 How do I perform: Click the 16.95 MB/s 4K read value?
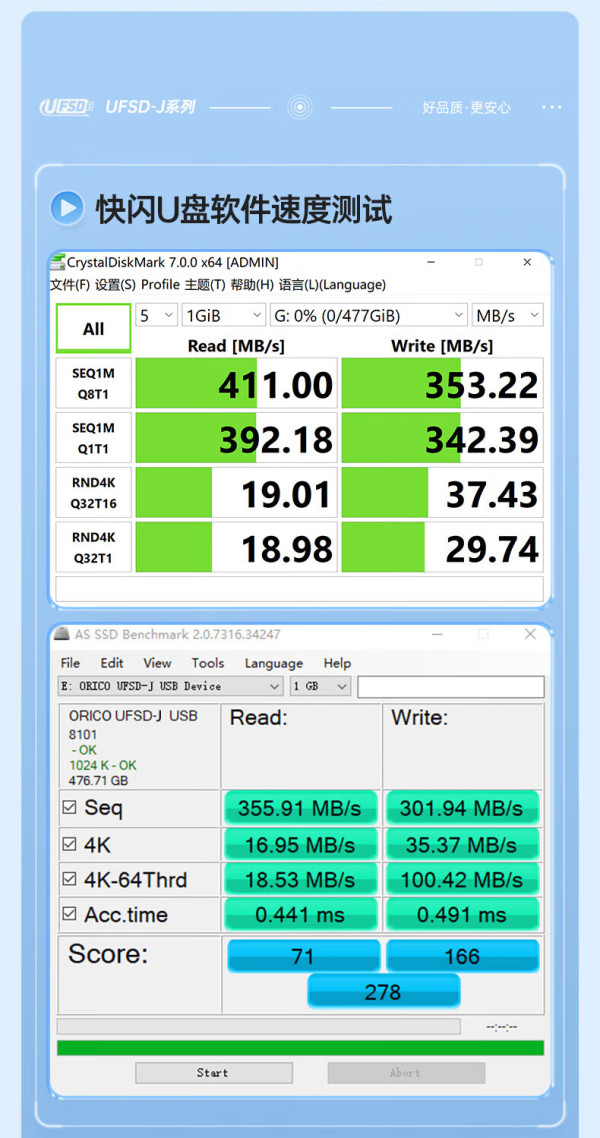[301, 844]
